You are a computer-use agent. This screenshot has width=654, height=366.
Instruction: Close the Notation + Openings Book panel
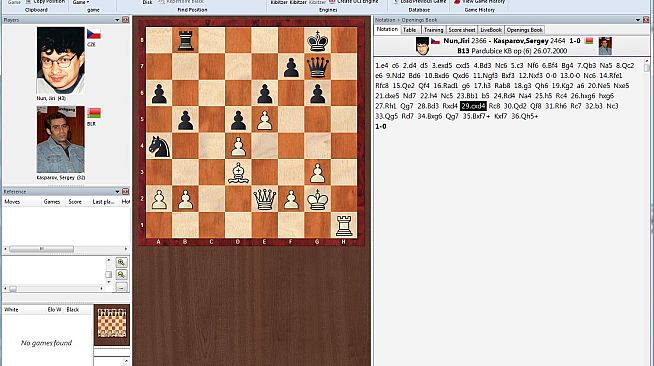(646, 20)
